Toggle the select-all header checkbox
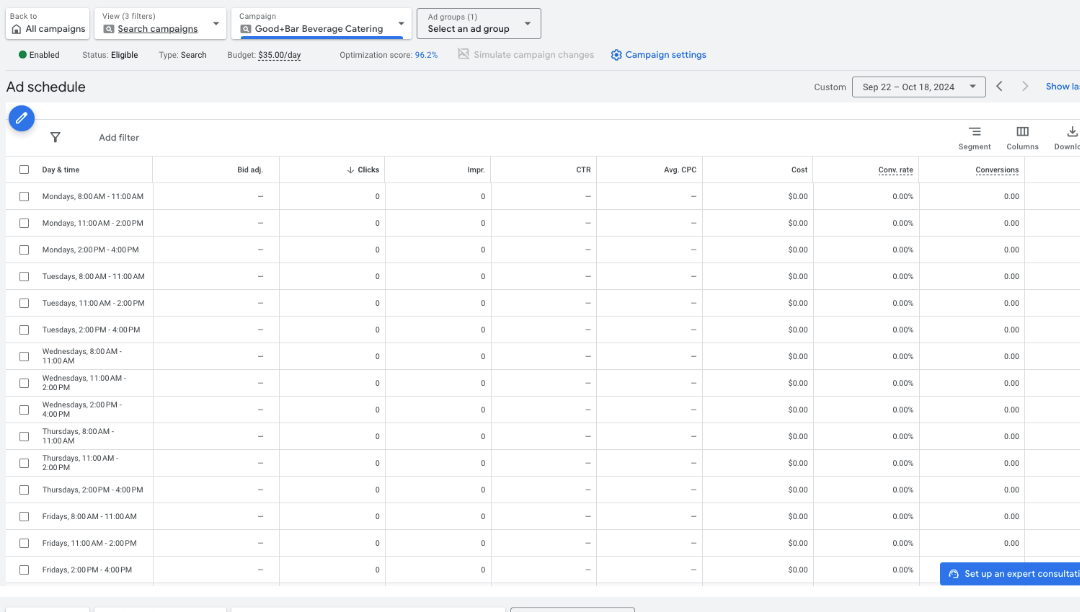The height and width of the screenshot is (612, 1080). coord(24,170)
